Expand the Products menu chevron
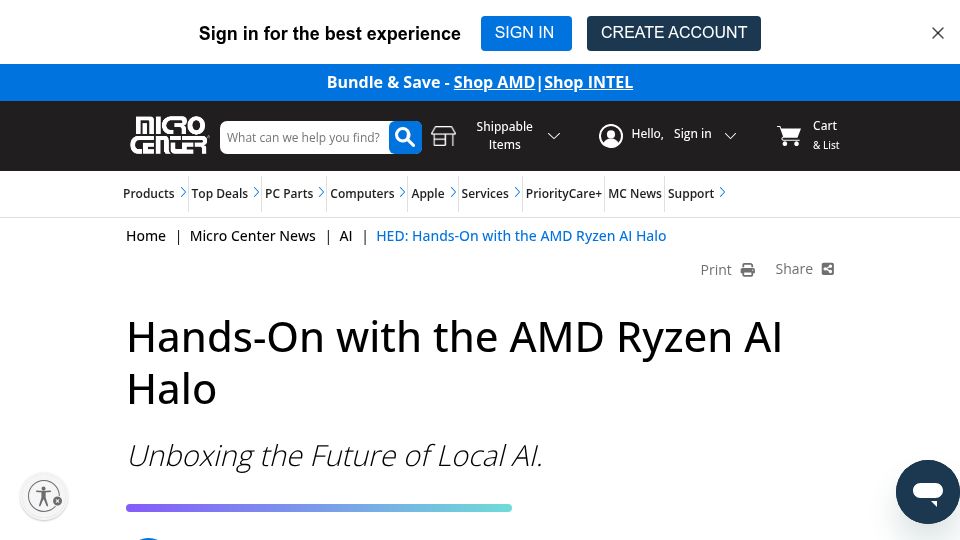 click(x=182, y=192)
